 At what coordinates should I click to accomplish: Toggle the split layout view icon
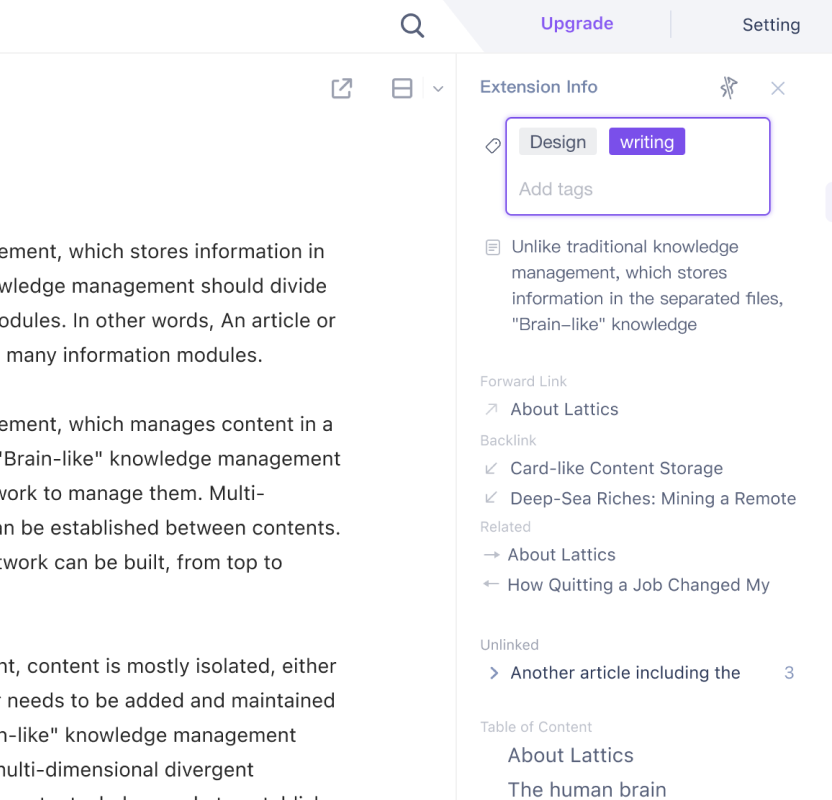pyautogui.click(x=402, y=88)
